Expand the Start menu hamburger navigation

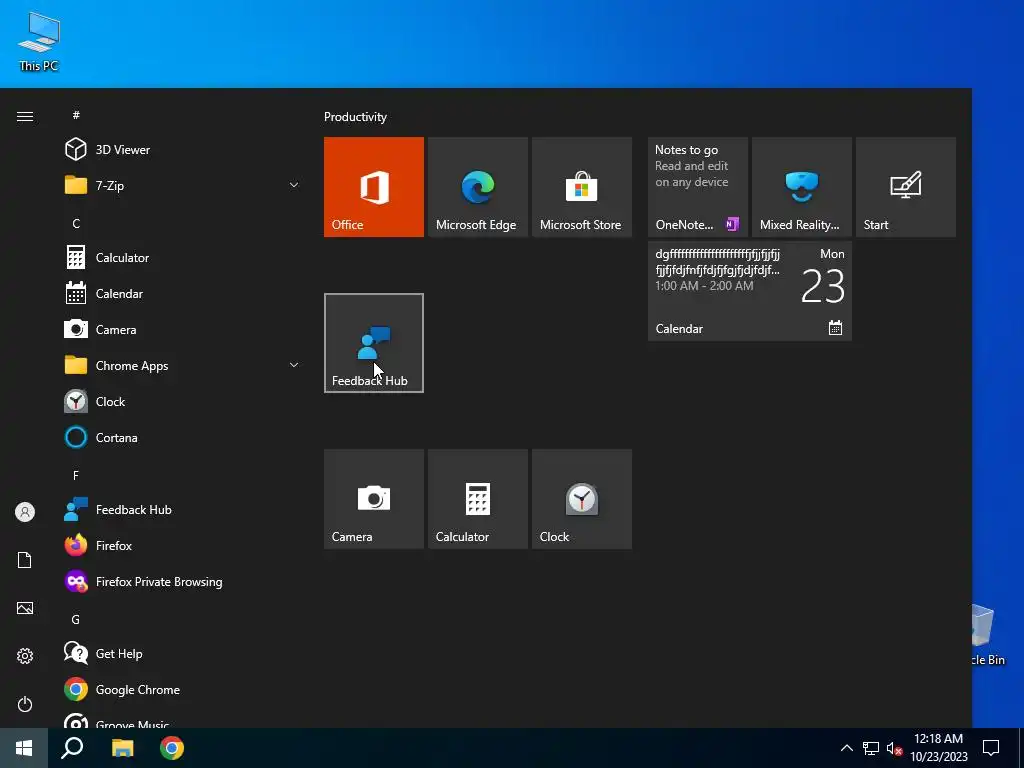pyautogui.click(x=25, y=116)
